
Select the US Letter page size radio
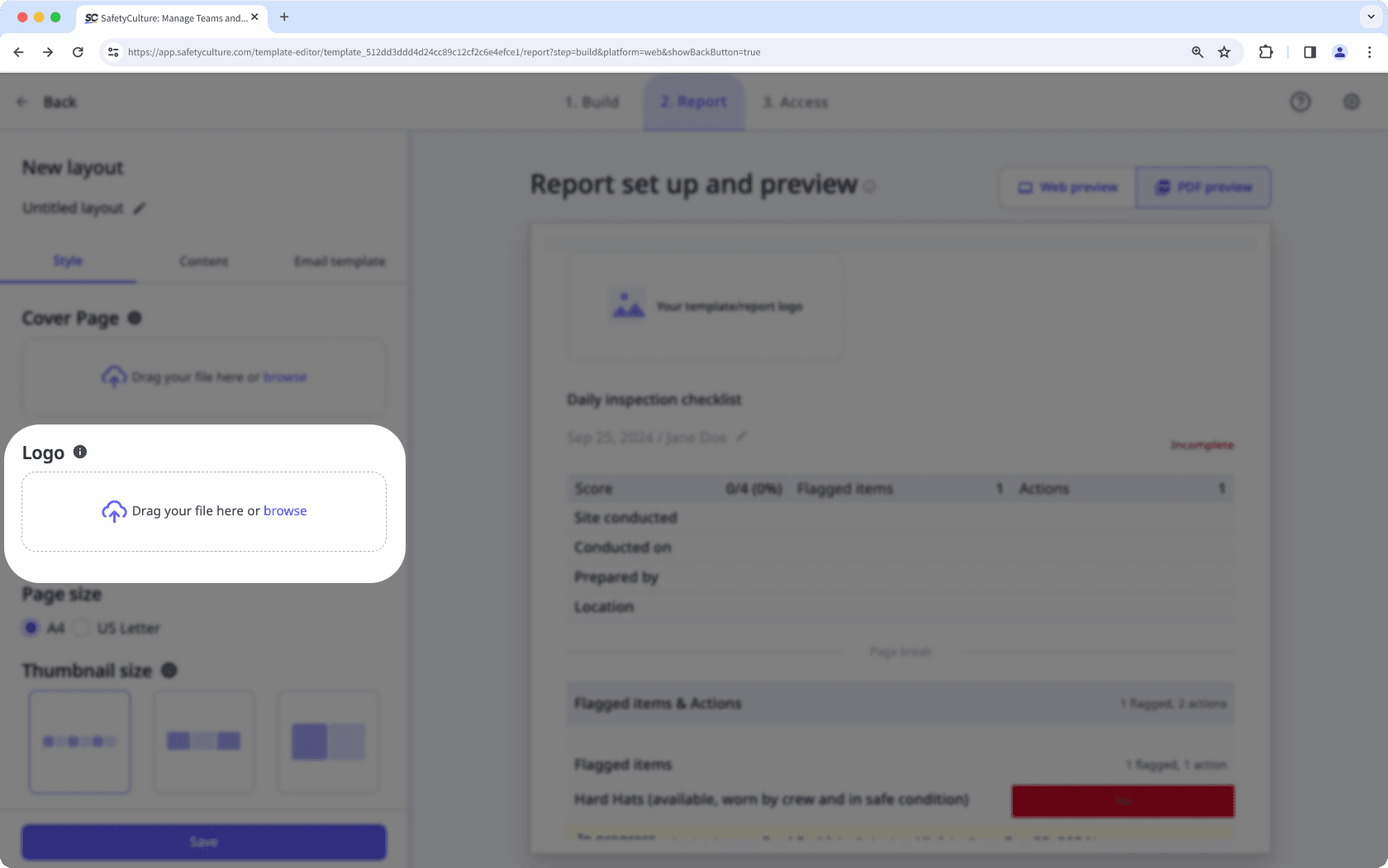pos(81,628)
